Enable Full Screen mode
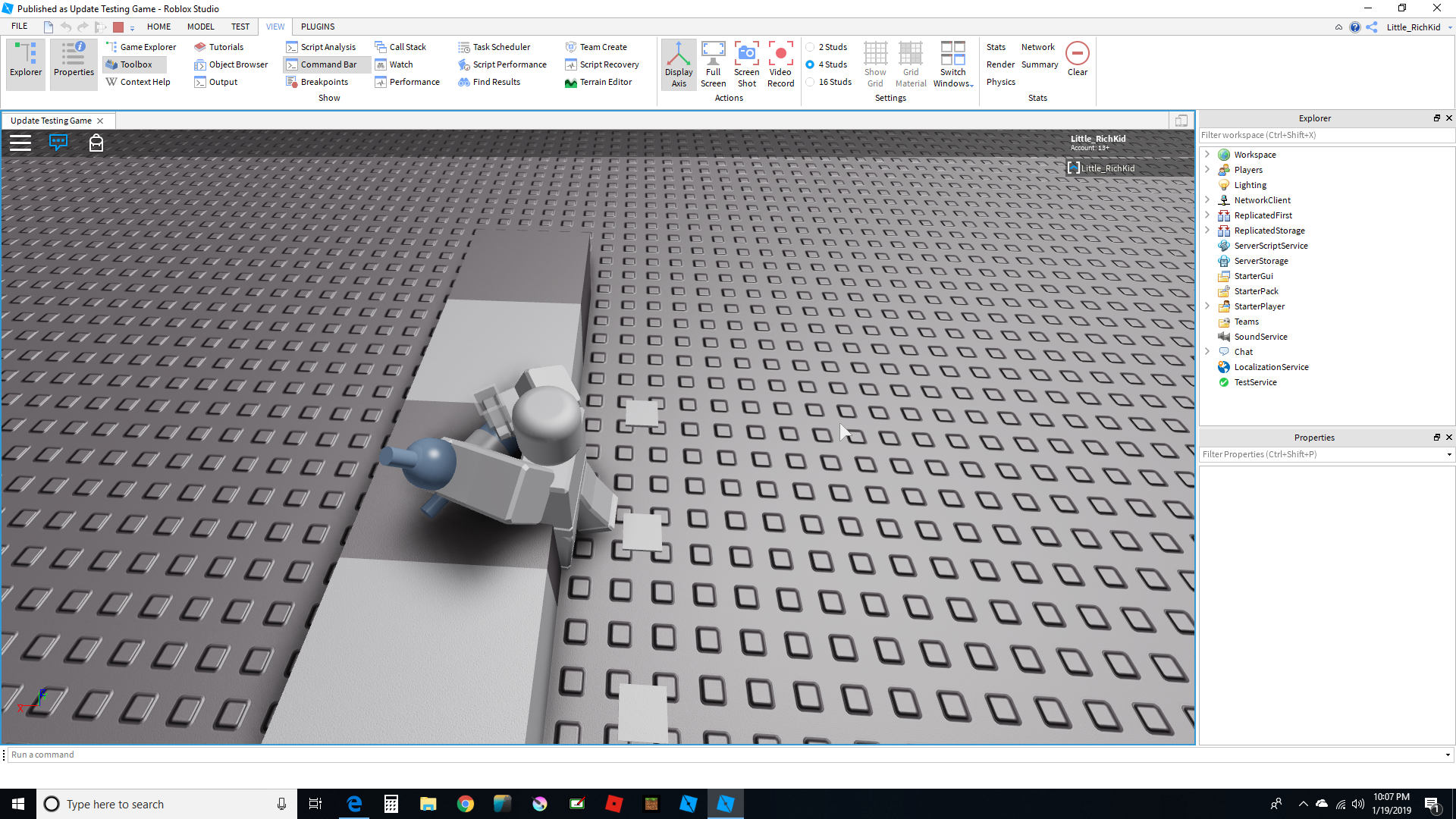This screenshot has height=819, width=1456. [x=713, y=64]
